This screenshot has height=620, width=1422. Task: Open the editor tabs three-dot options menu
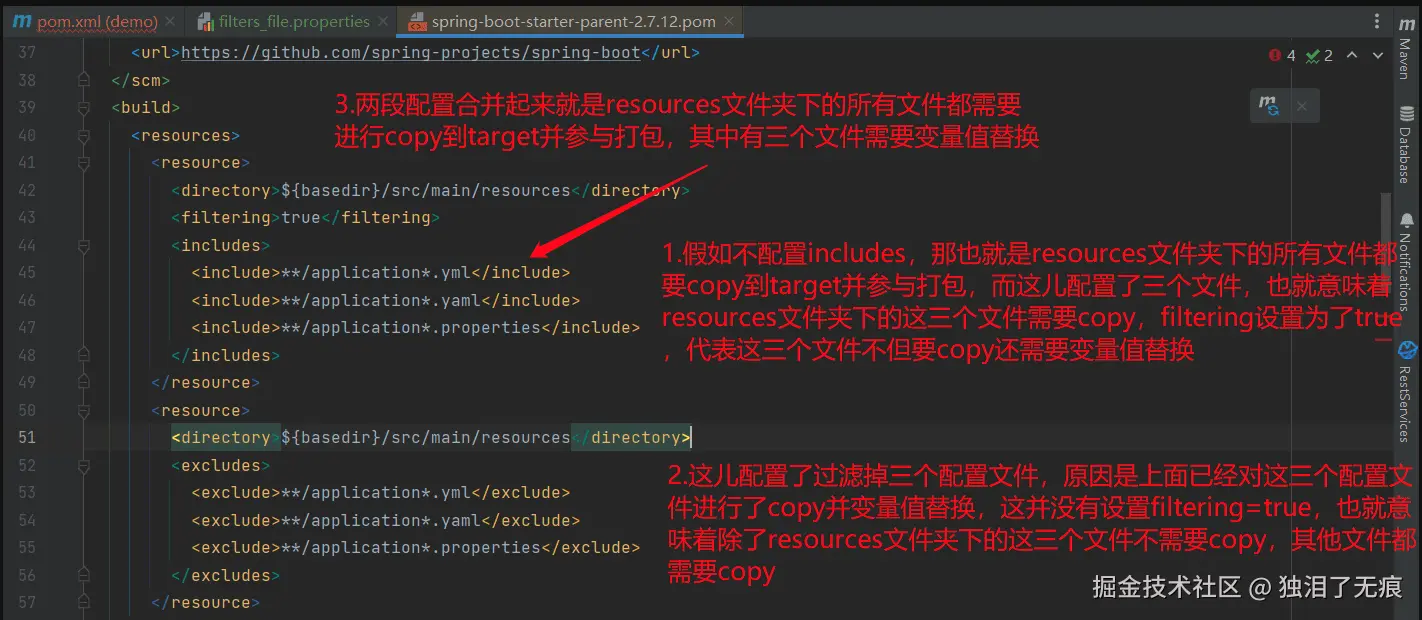tap(1379, 21)
